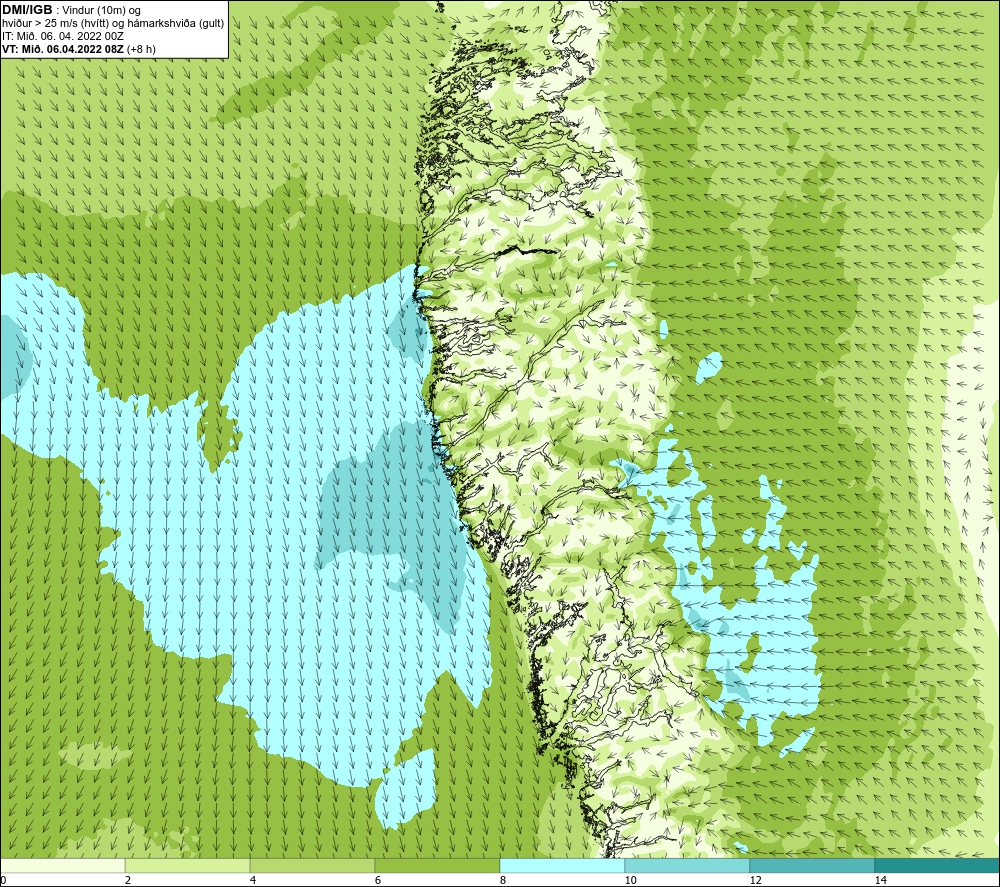Click legend scale label '6'
Image resolution: width=1000 pixels, height=887 pixels.
coord(378,881)
